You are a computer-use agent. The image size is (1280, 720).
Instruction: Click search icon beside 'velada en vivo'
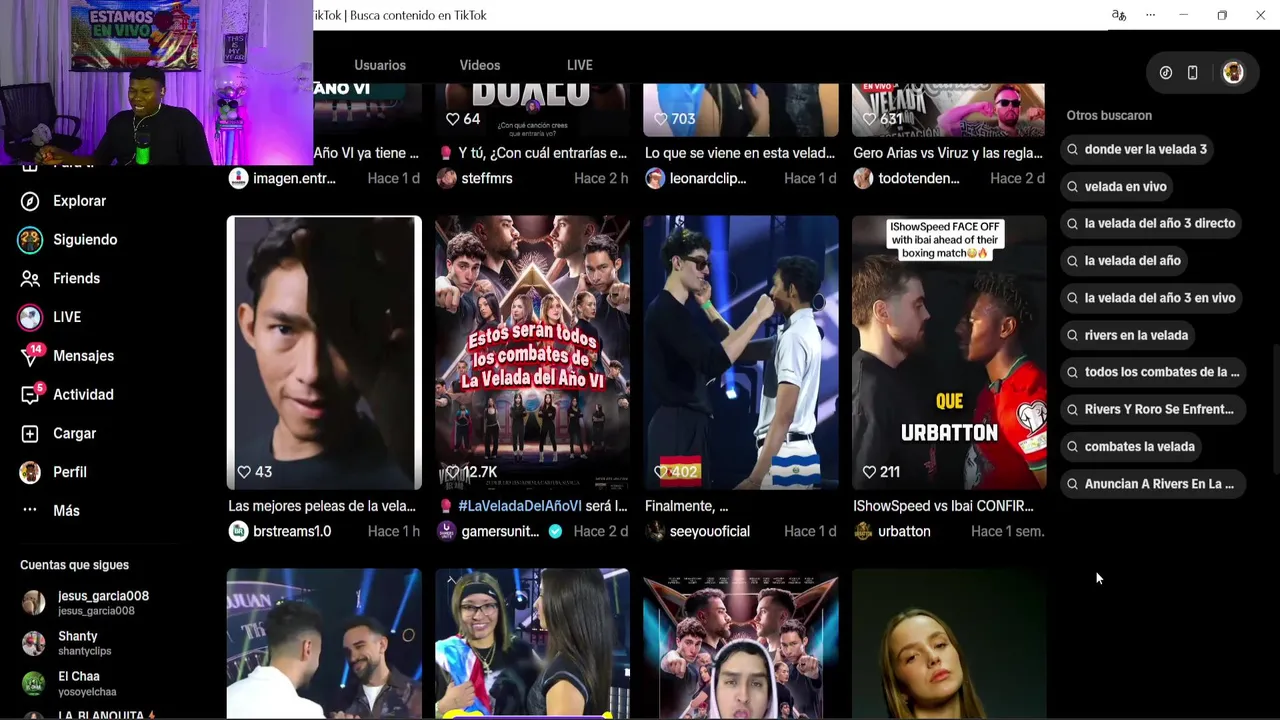(1073, 187)
